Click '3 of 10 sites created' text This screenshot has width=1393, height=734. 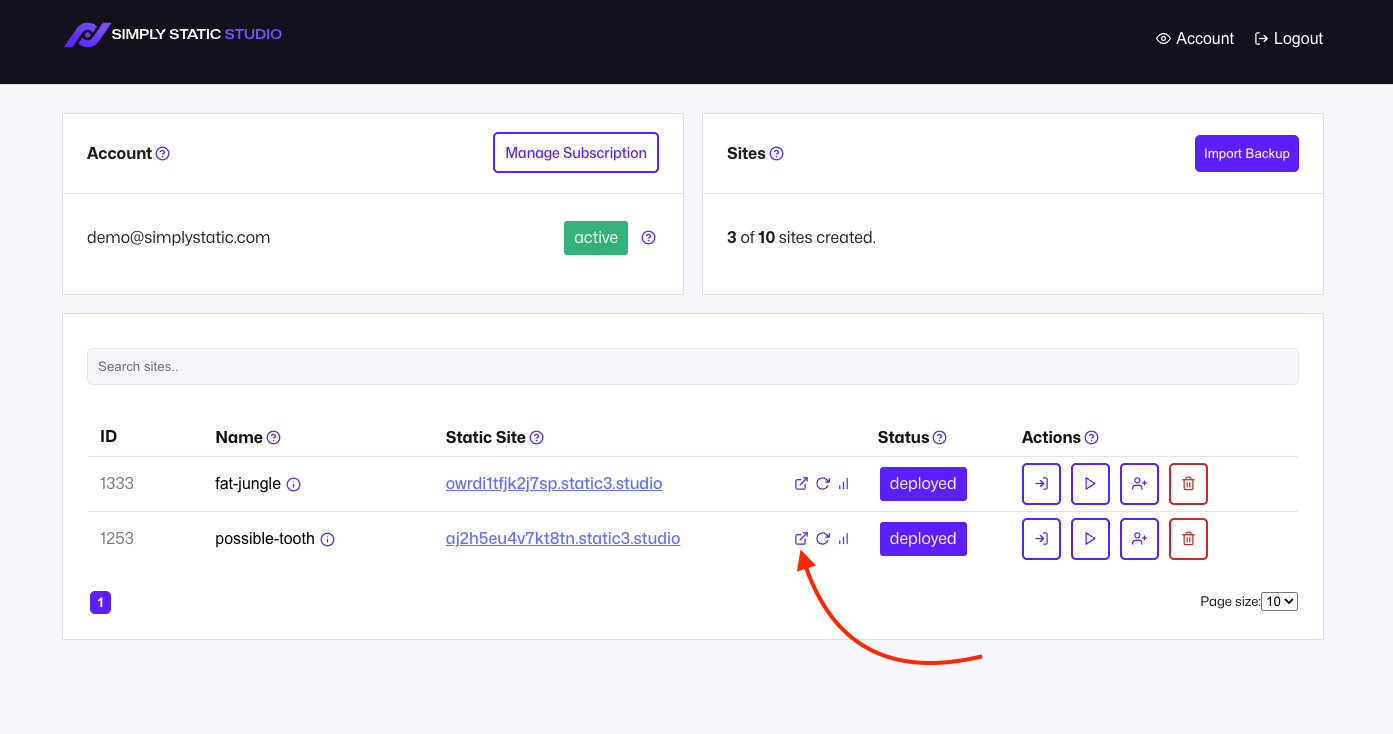(801, 238)
